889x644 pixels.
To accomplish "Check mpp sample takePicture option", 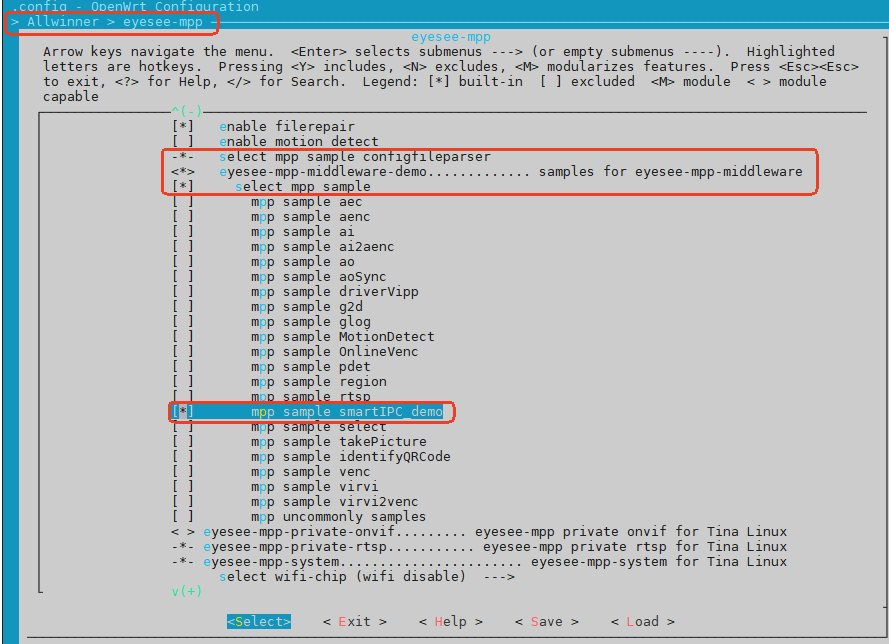I will pyautogui.click(x=183, y=442).
